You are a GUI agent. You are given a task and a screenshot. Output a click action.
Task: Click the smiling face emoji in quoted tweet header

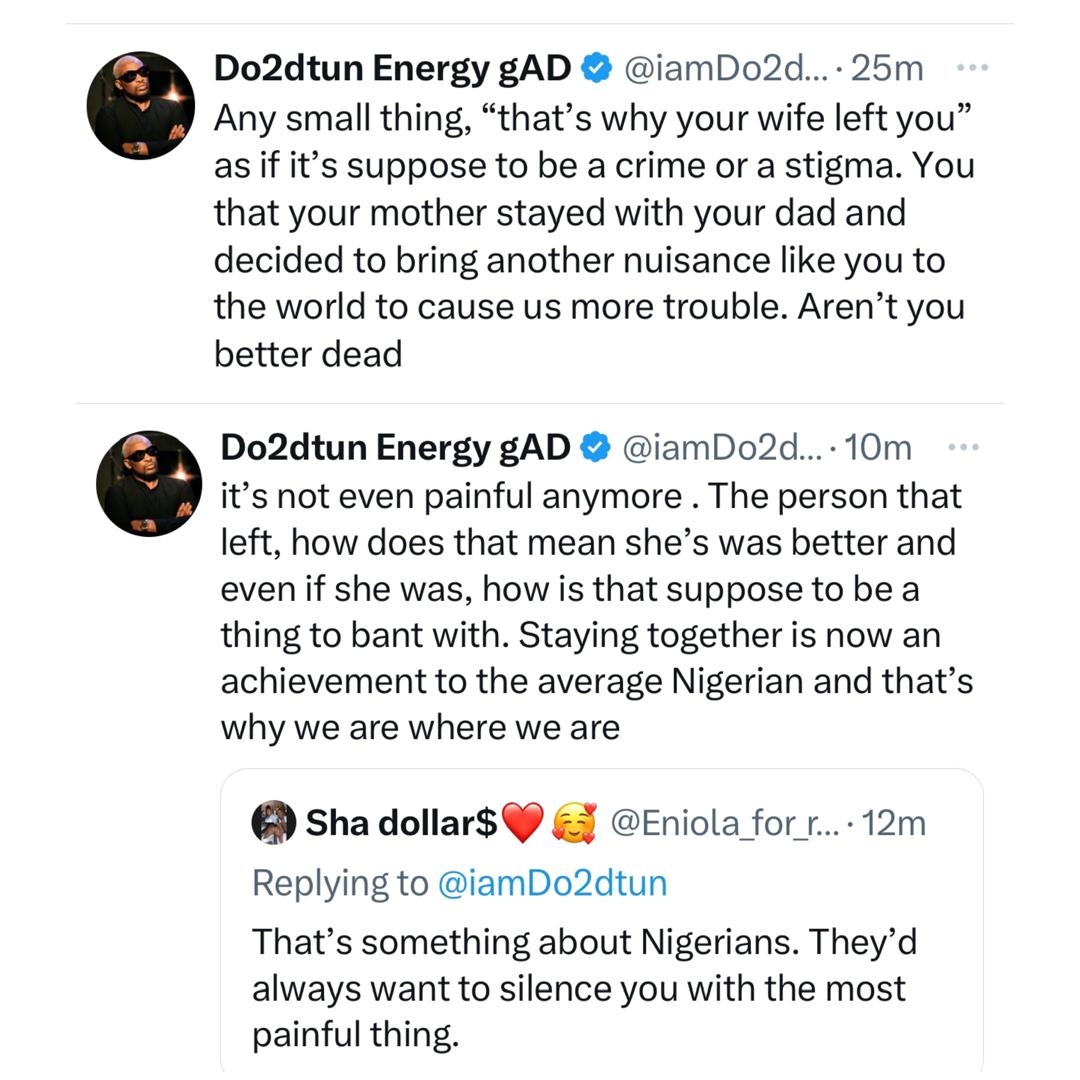pyautogui.click(x=573, y=821)
